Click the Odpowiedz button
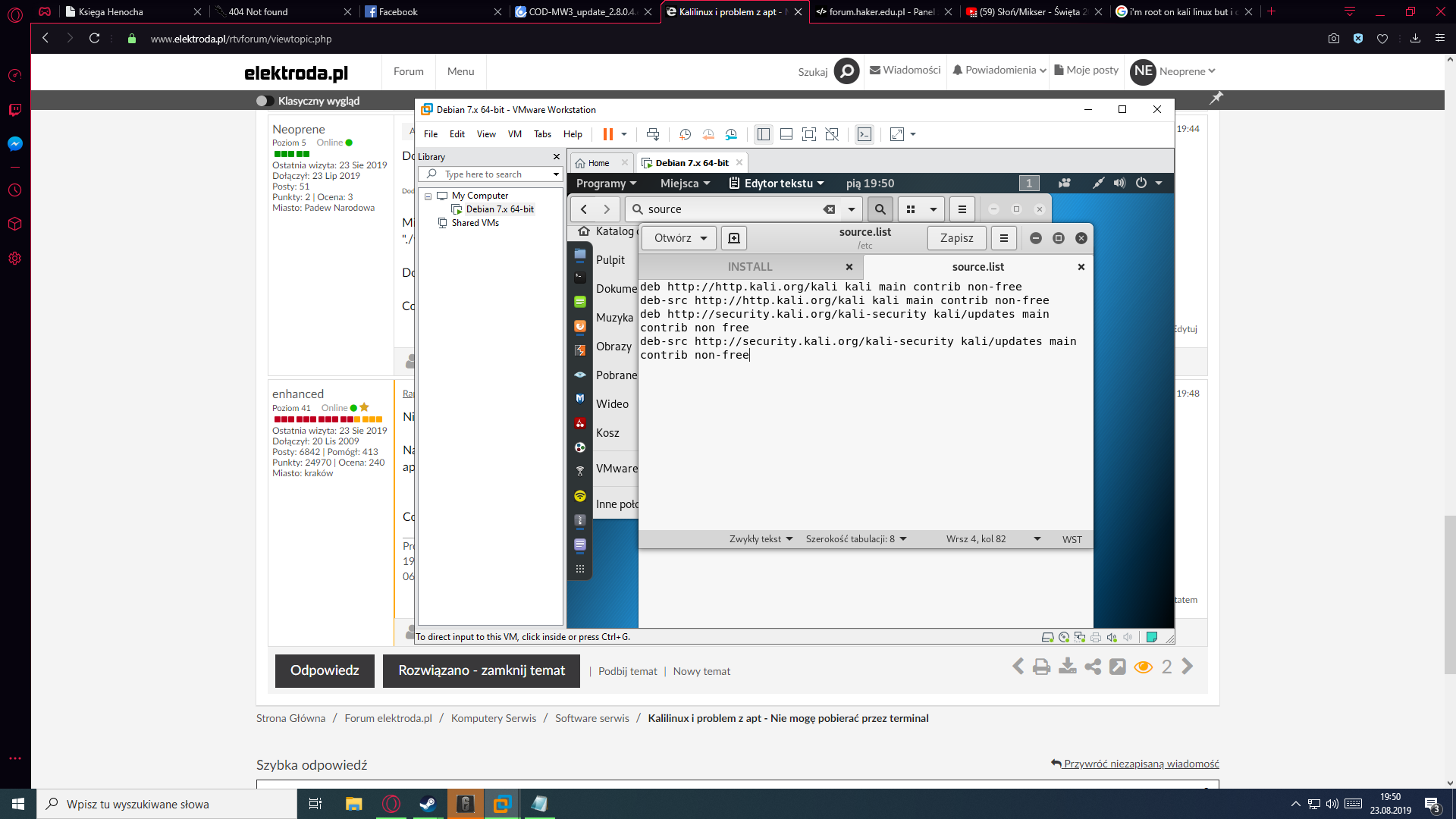This screenshot has height=819, width=1456. pyautogui.click(x=325, y=671)
